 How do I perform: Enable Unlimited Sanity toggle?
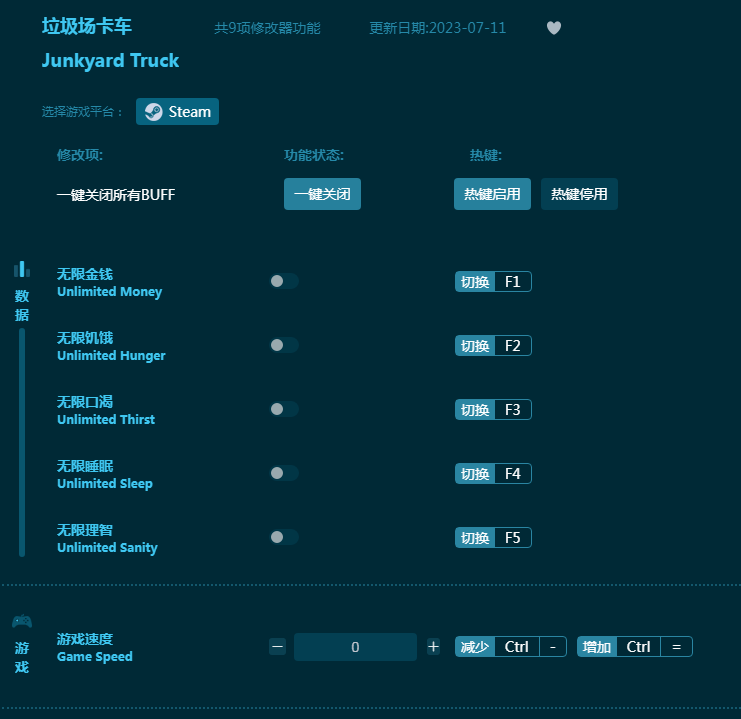click(x=284, y=537)
